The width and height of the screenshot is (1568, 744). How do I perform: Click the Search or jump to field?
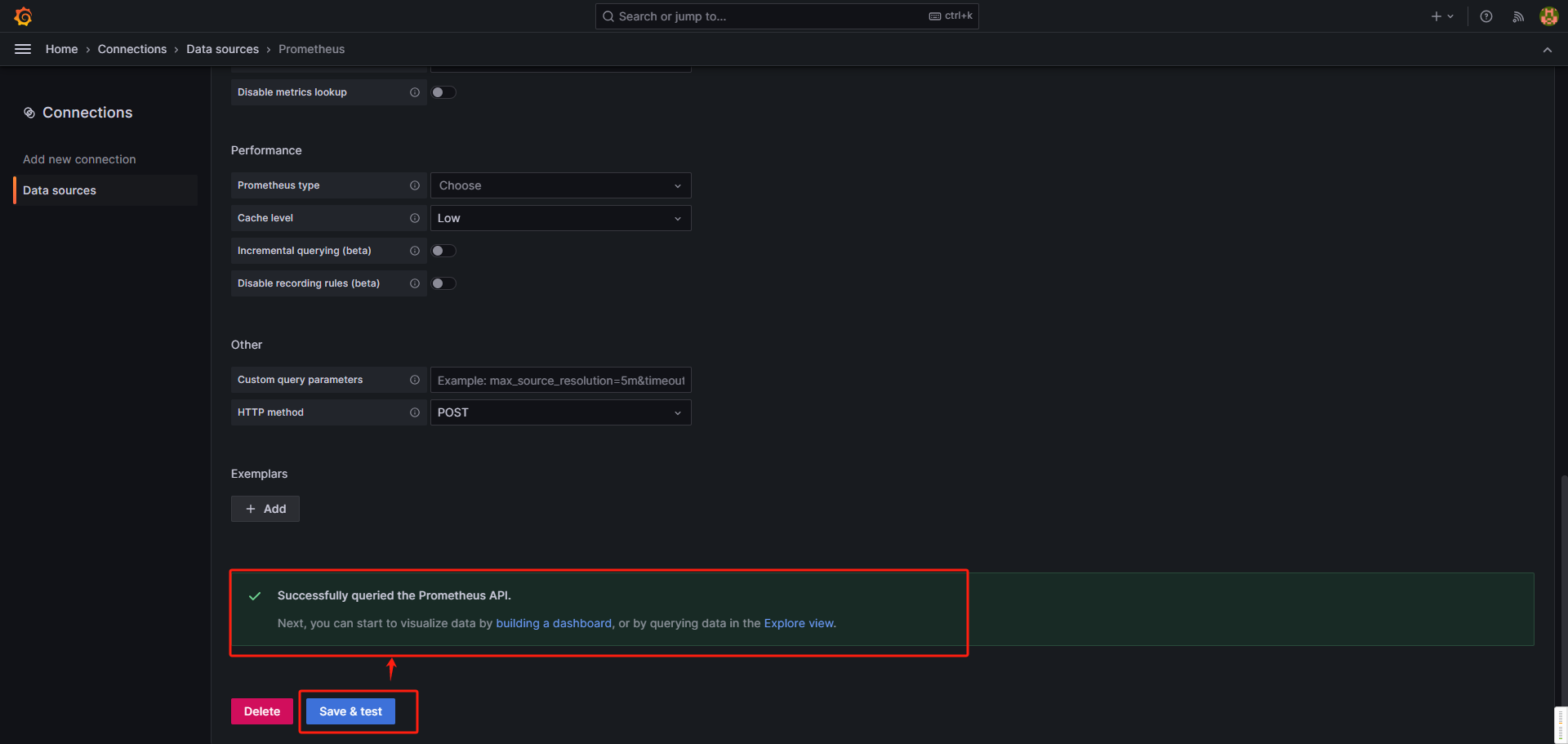[x=787, y=16]
